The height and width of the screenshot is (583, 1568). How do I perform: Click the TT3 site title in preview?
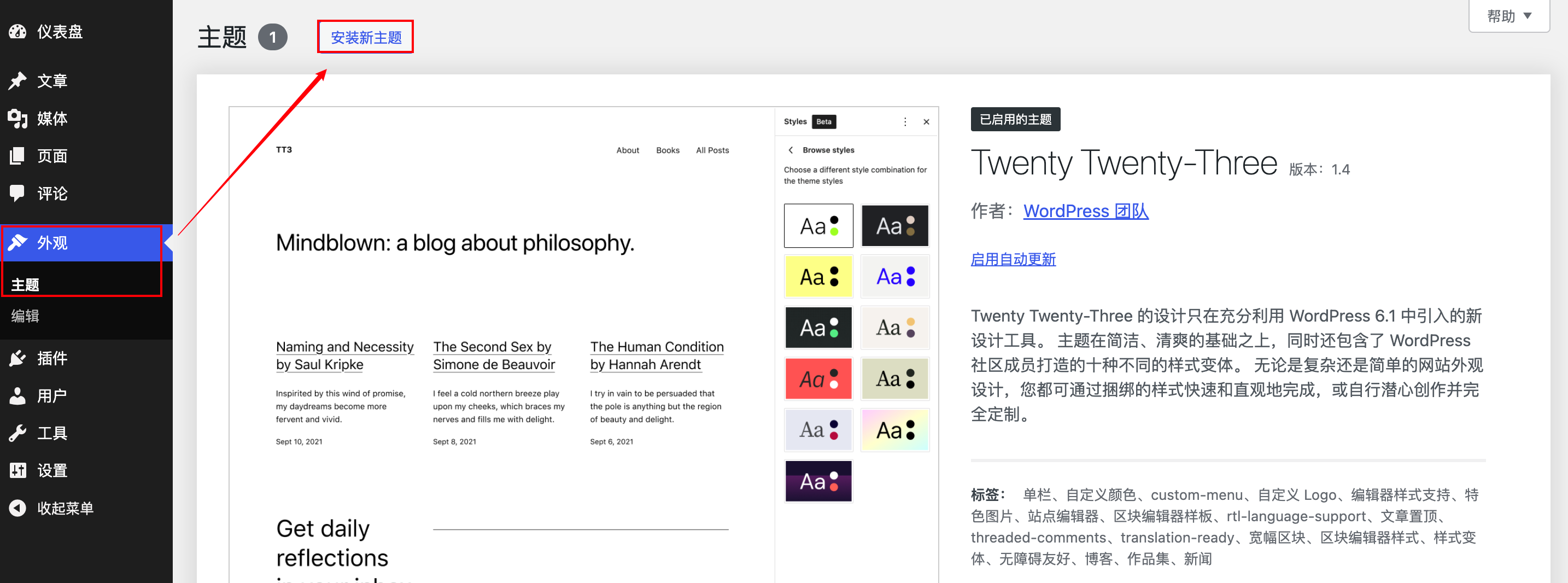tap(284, 150)
